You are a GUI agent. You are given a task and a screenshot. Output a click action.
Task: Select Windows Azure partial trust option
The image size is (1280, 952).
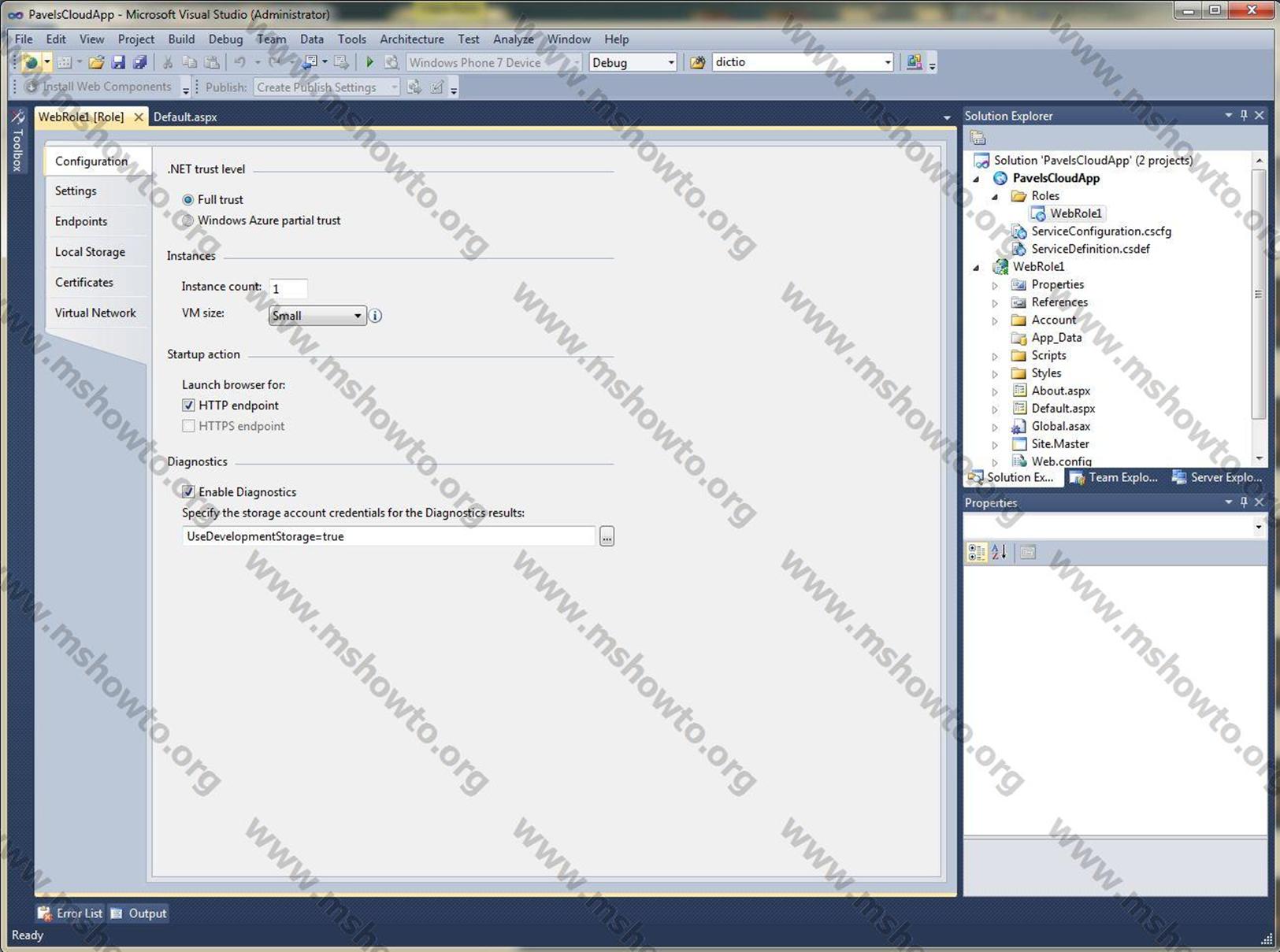click(187, 221)
